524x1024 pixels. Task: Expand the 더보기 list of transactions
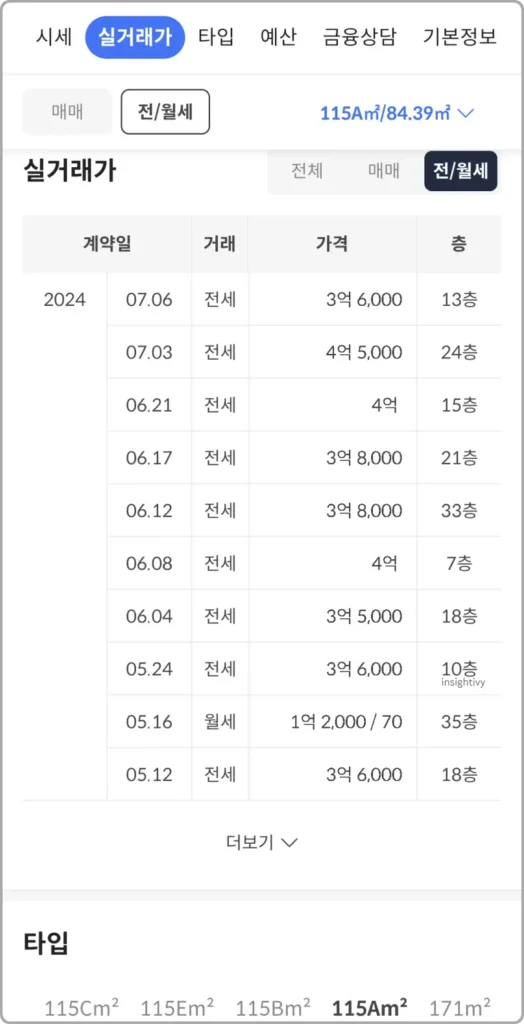[x=262, y=842]
